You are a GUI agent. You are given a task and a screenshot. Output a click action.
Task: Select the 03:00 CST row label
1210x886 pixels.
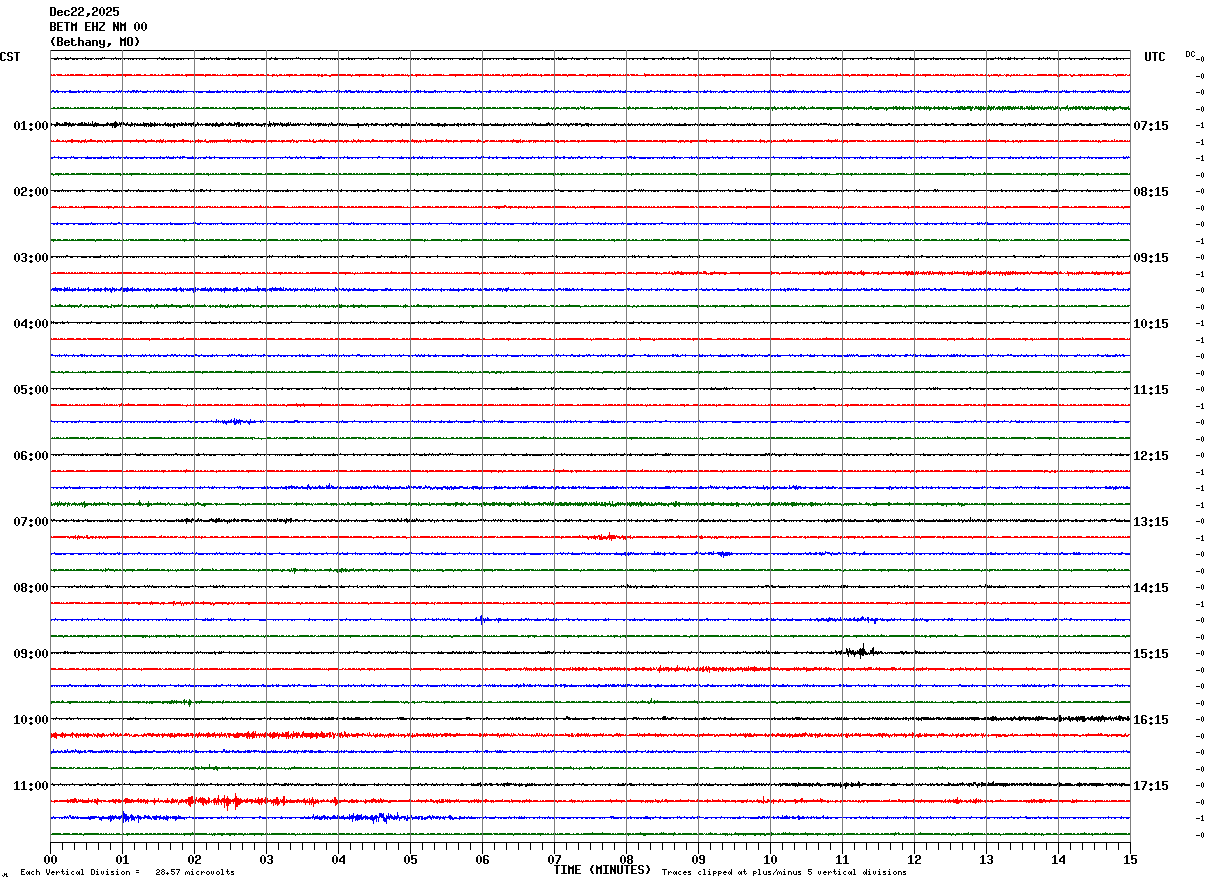tap(31, 258)
